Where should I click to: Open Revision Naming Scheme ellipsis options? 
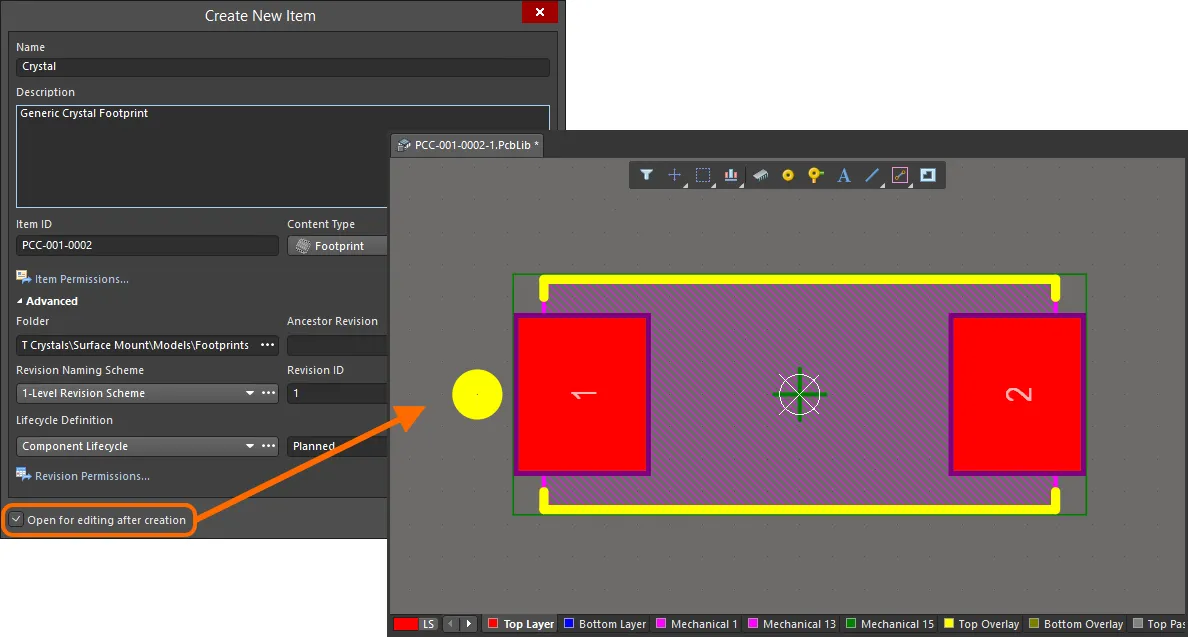268,393
